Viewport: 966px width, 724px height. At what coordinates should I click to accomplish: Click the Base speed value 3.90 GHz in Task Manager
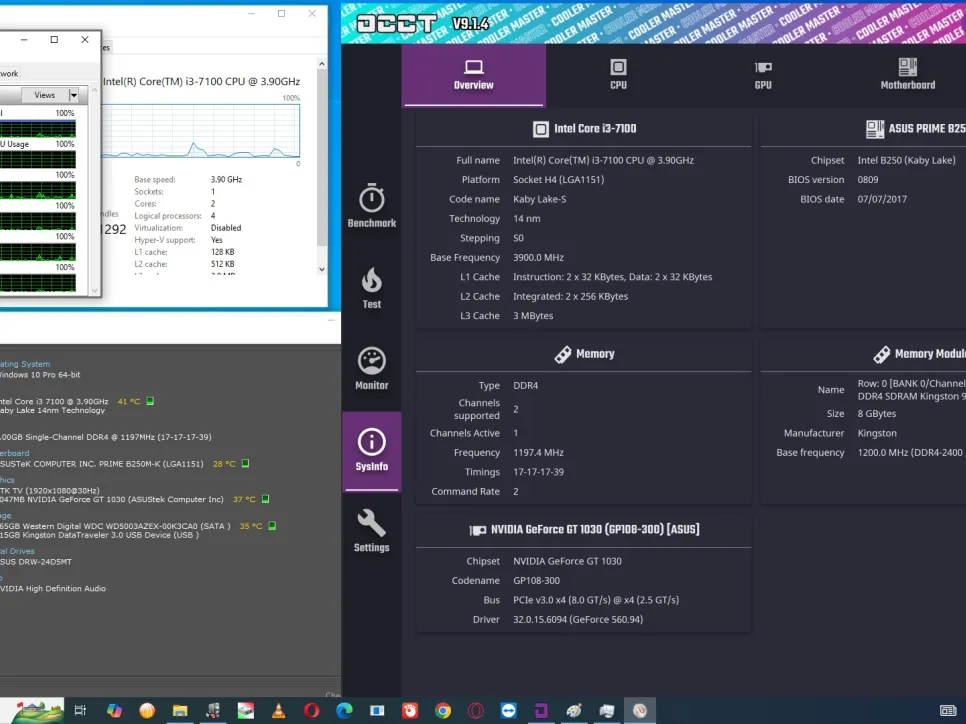226,179
